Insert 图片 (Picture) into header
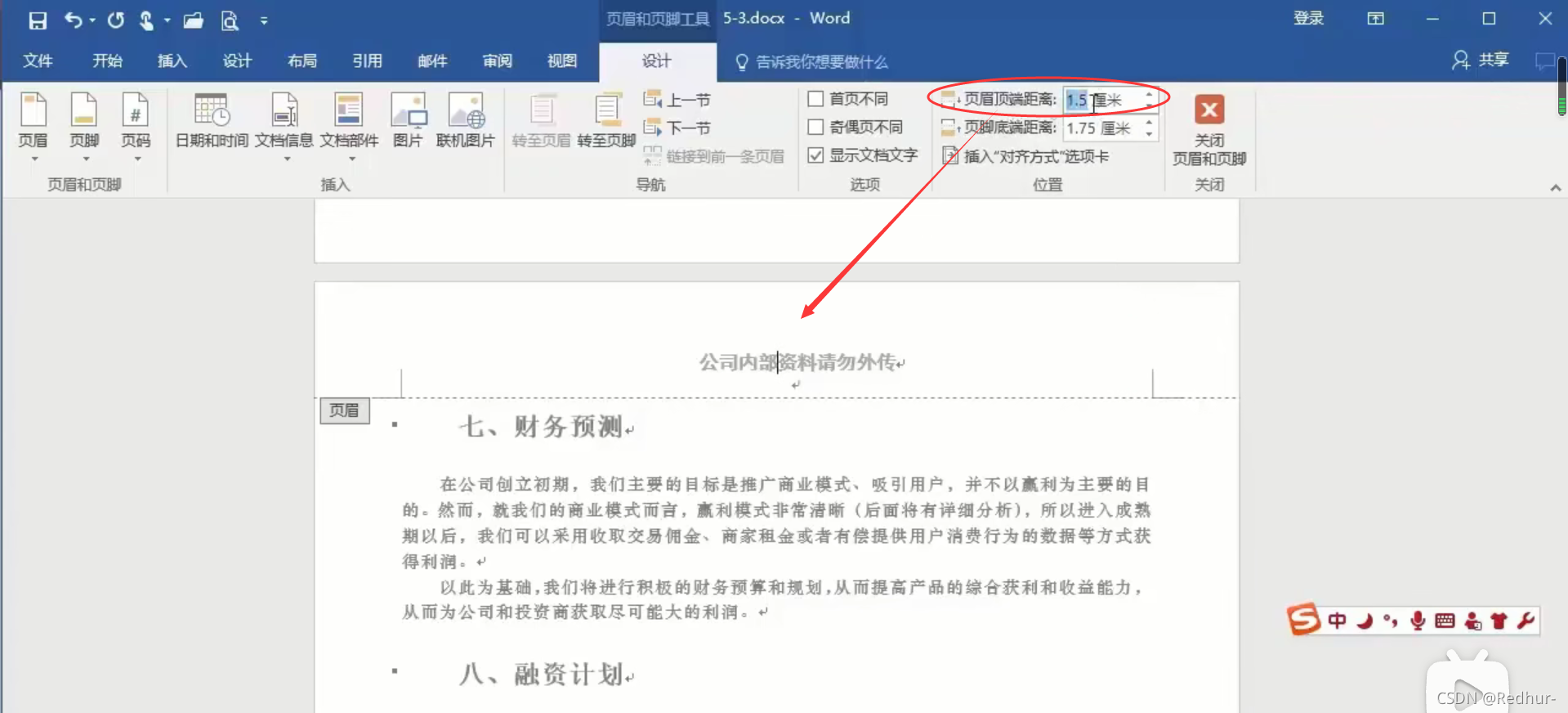Screen dimensions: 1568x713 [408, 121]
